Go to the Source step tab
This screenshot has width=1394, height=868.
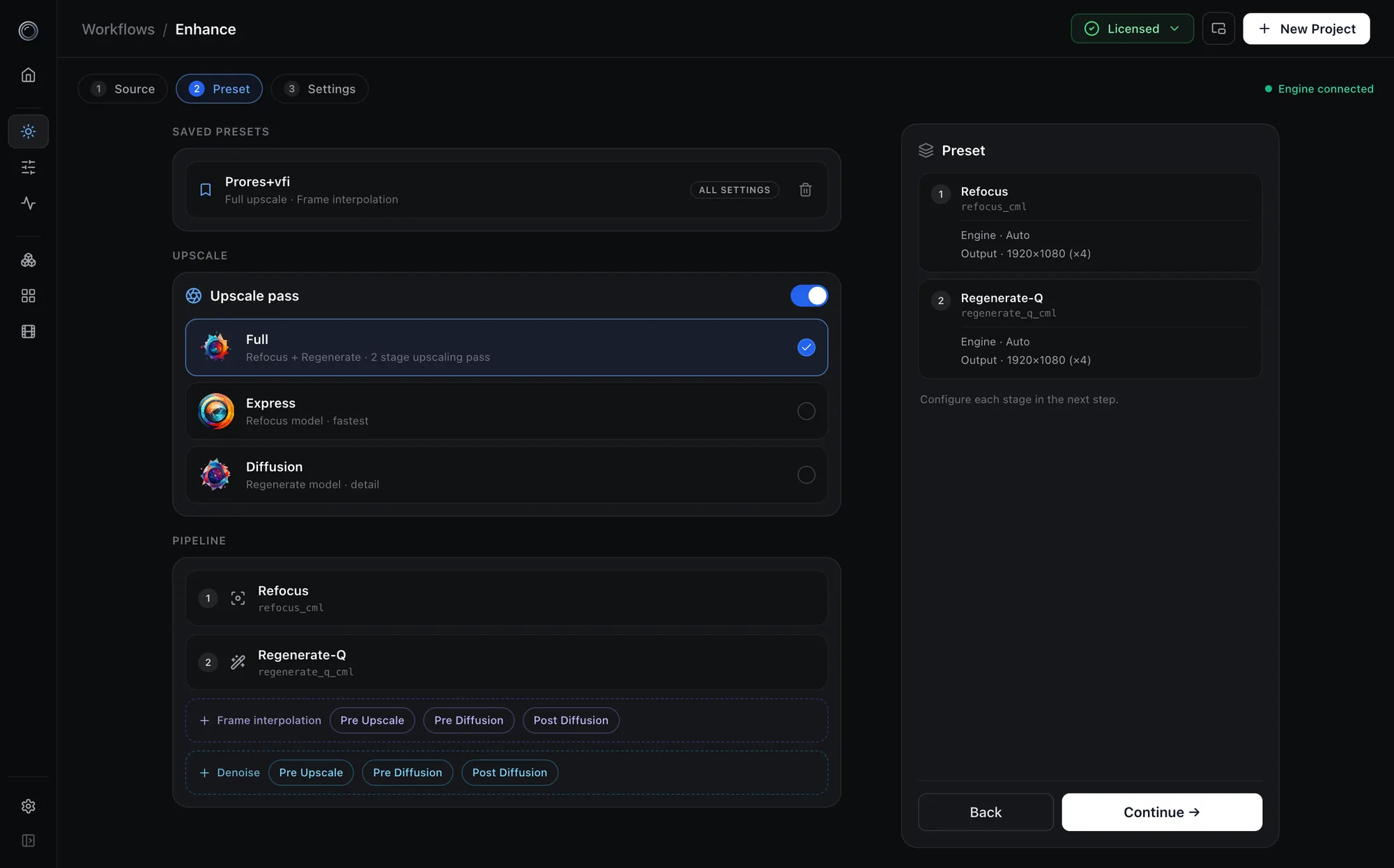[123, 88]
